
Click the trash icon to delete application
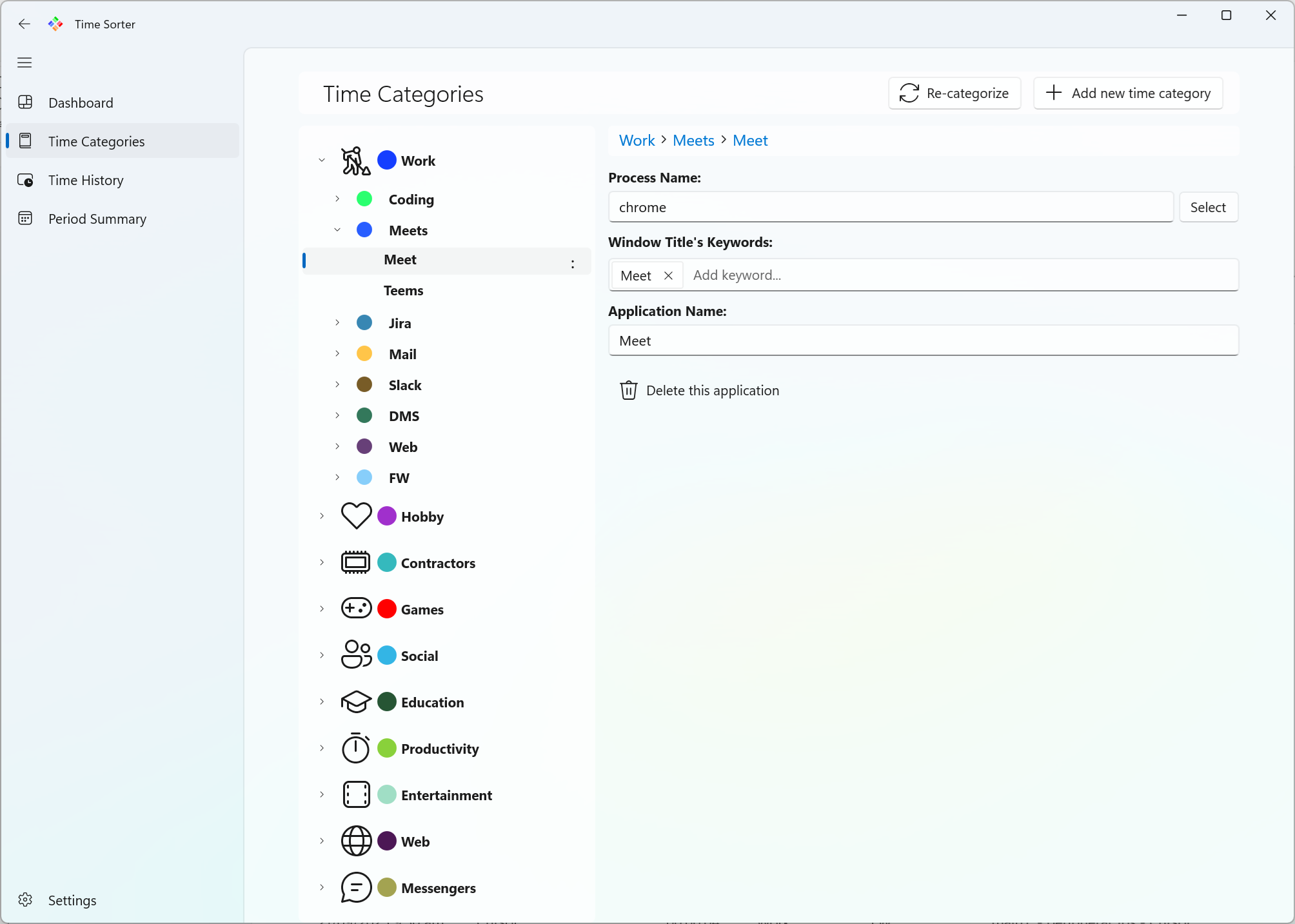(x=628, y=390)
